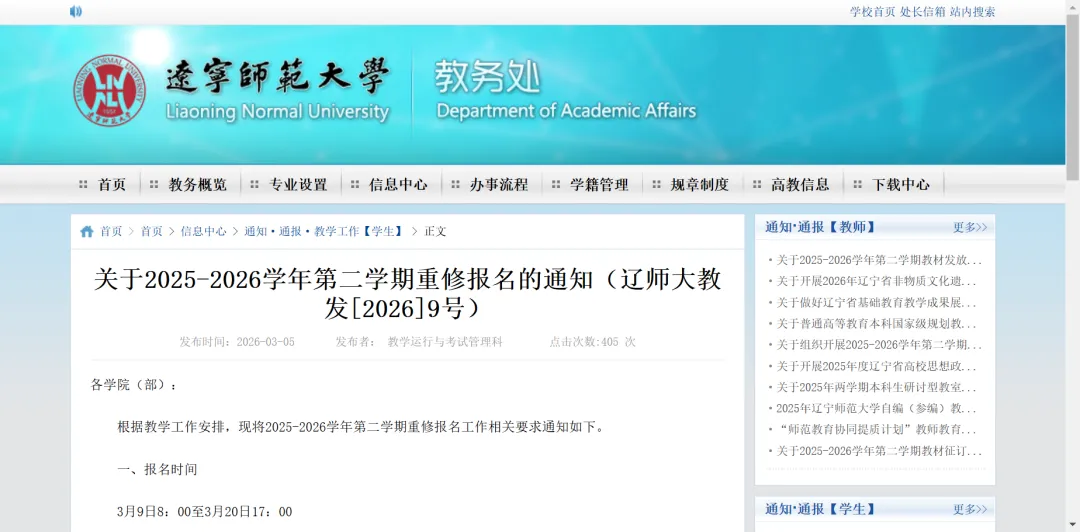Image resolution: width=1080 pixels, height=532 pixels.
Task: Click the article title 关于2025-2026学年第二学期重修报名的通知
Action: 408,295
